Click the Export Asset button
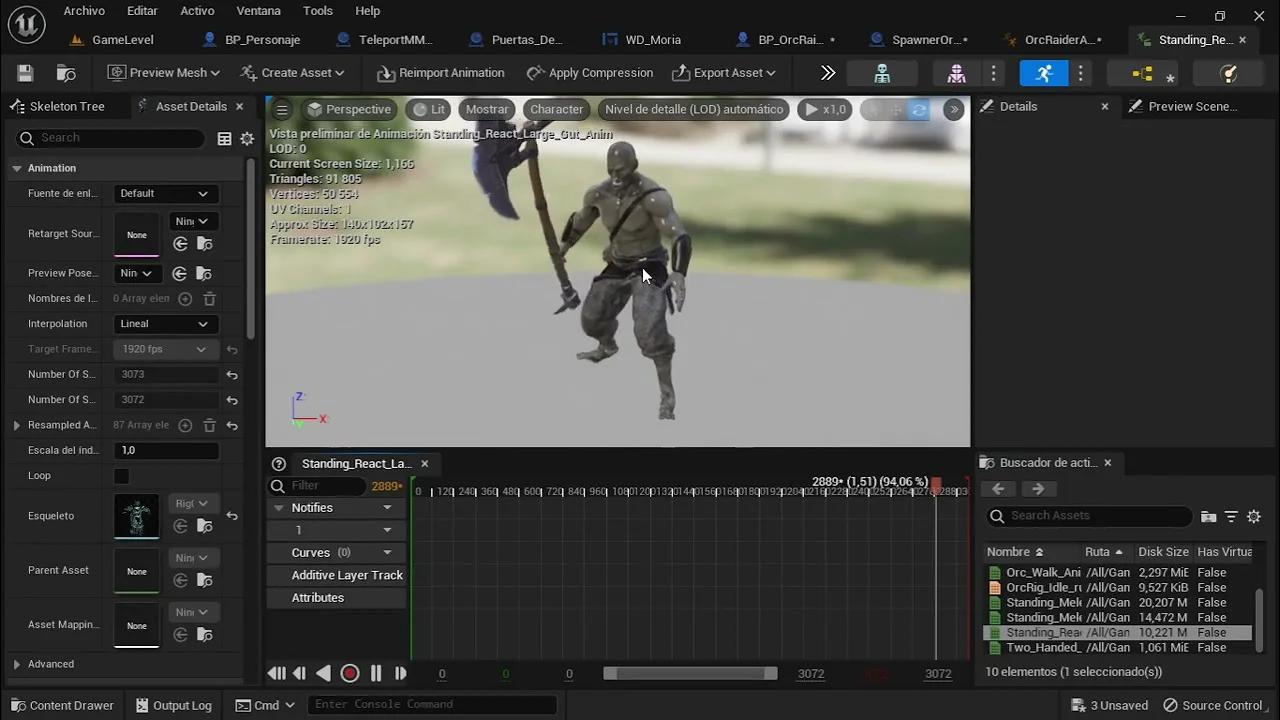The height and width of the screenshot is (720, 1280). click(x=724, y=72)
